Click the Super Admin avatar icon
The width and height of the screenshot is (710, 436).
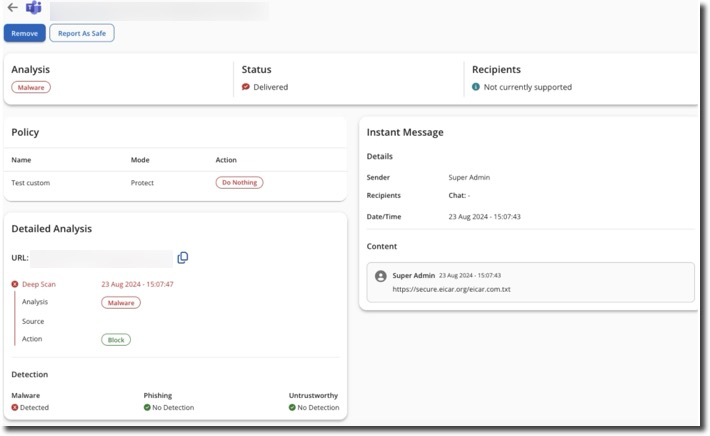pyautogui.click(x=380, y=276)
